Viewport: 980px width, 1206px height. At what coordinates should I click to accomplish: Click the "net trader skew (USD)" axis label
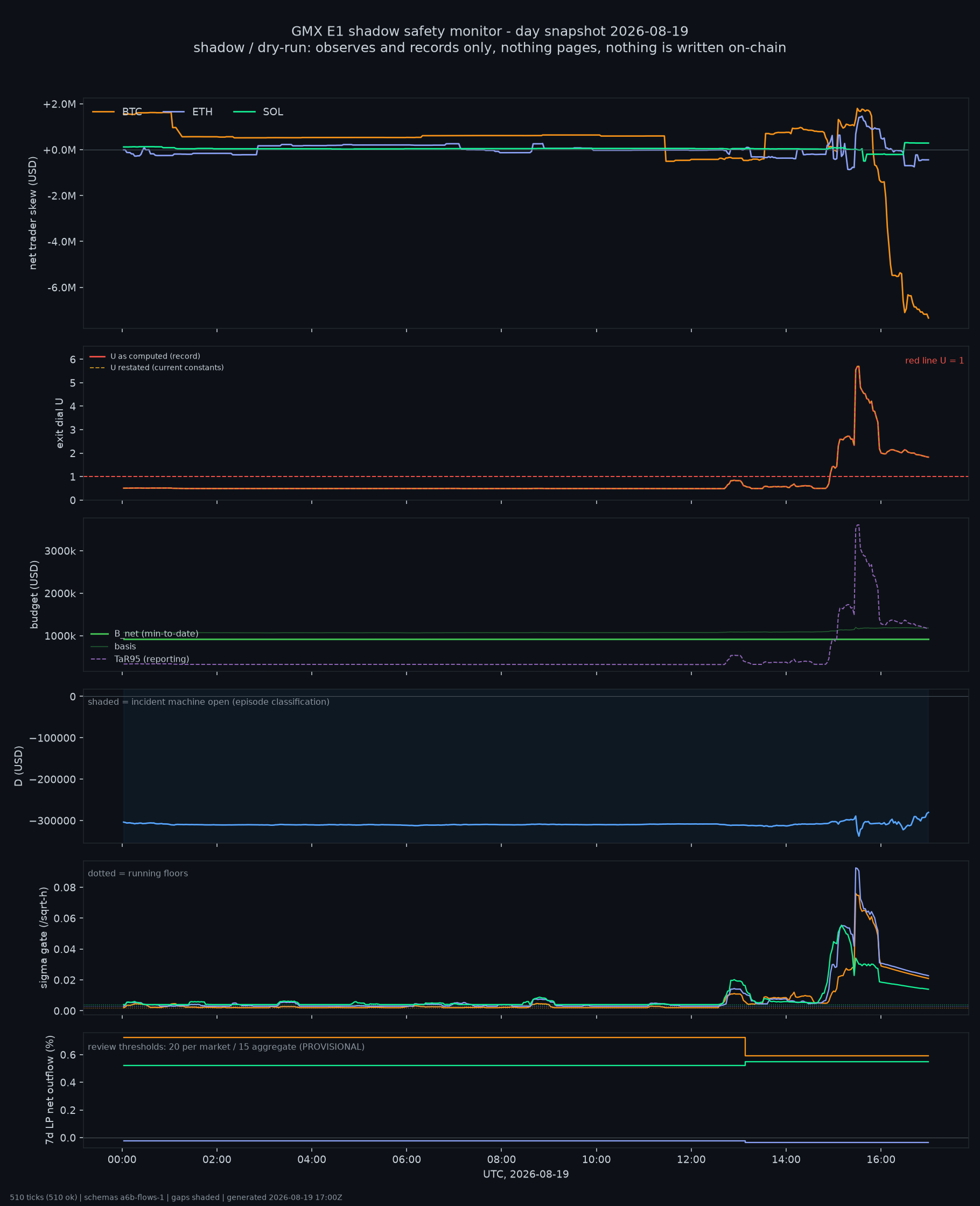[33, 213]
